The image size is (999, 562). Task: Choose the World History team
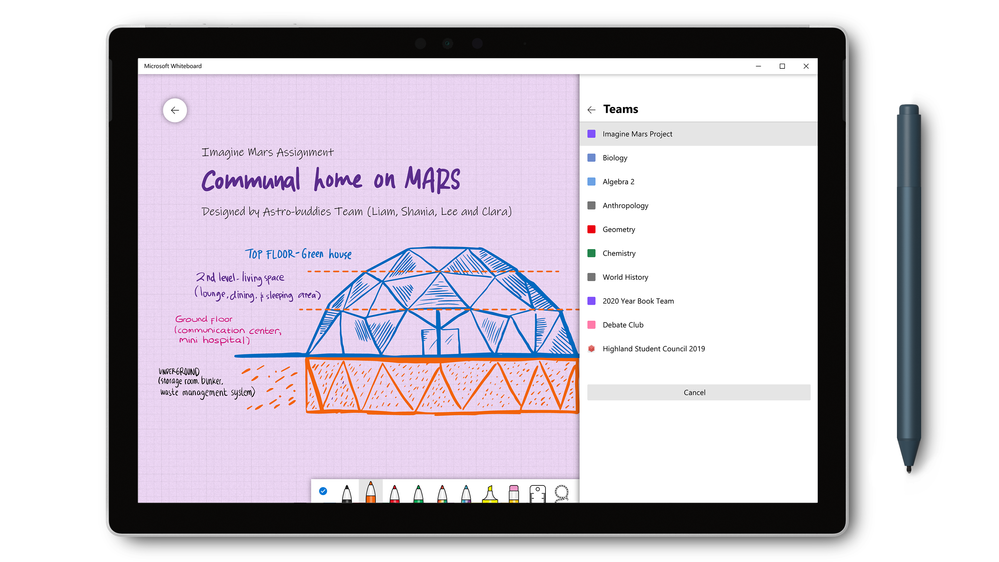pos(698,277)
